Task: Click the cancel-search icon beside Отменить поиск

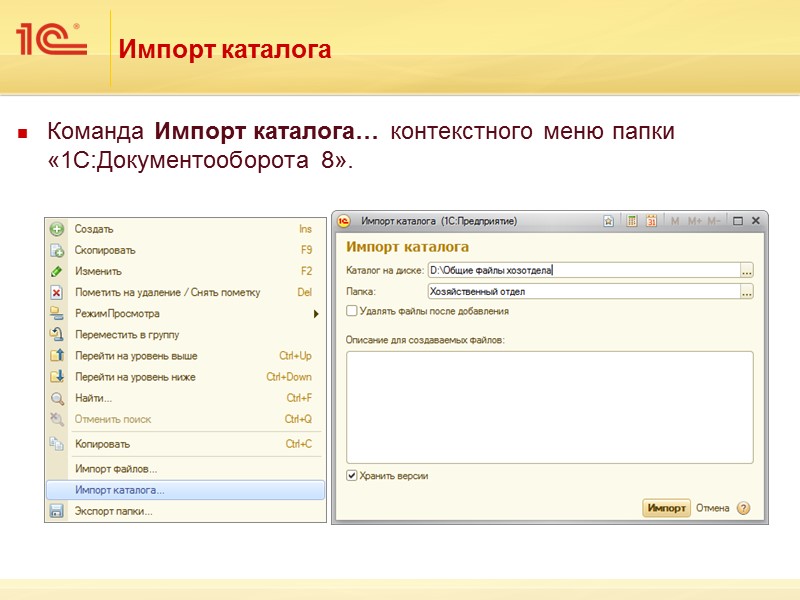Action: (x=57, y=419)
